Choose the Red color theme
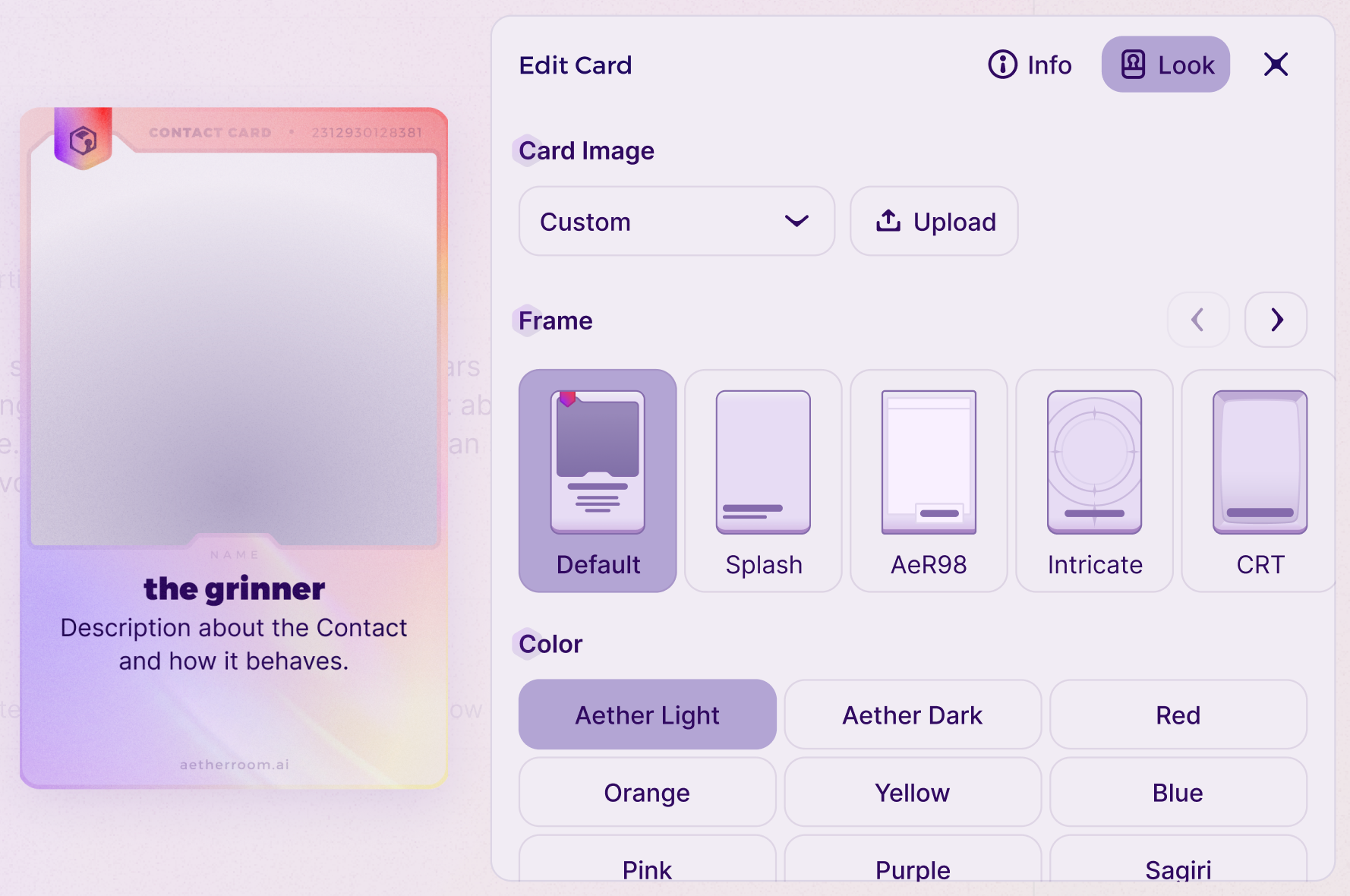Viewport: 1350px width, 896px height. pyautogui.click(x=1178, y=715)
